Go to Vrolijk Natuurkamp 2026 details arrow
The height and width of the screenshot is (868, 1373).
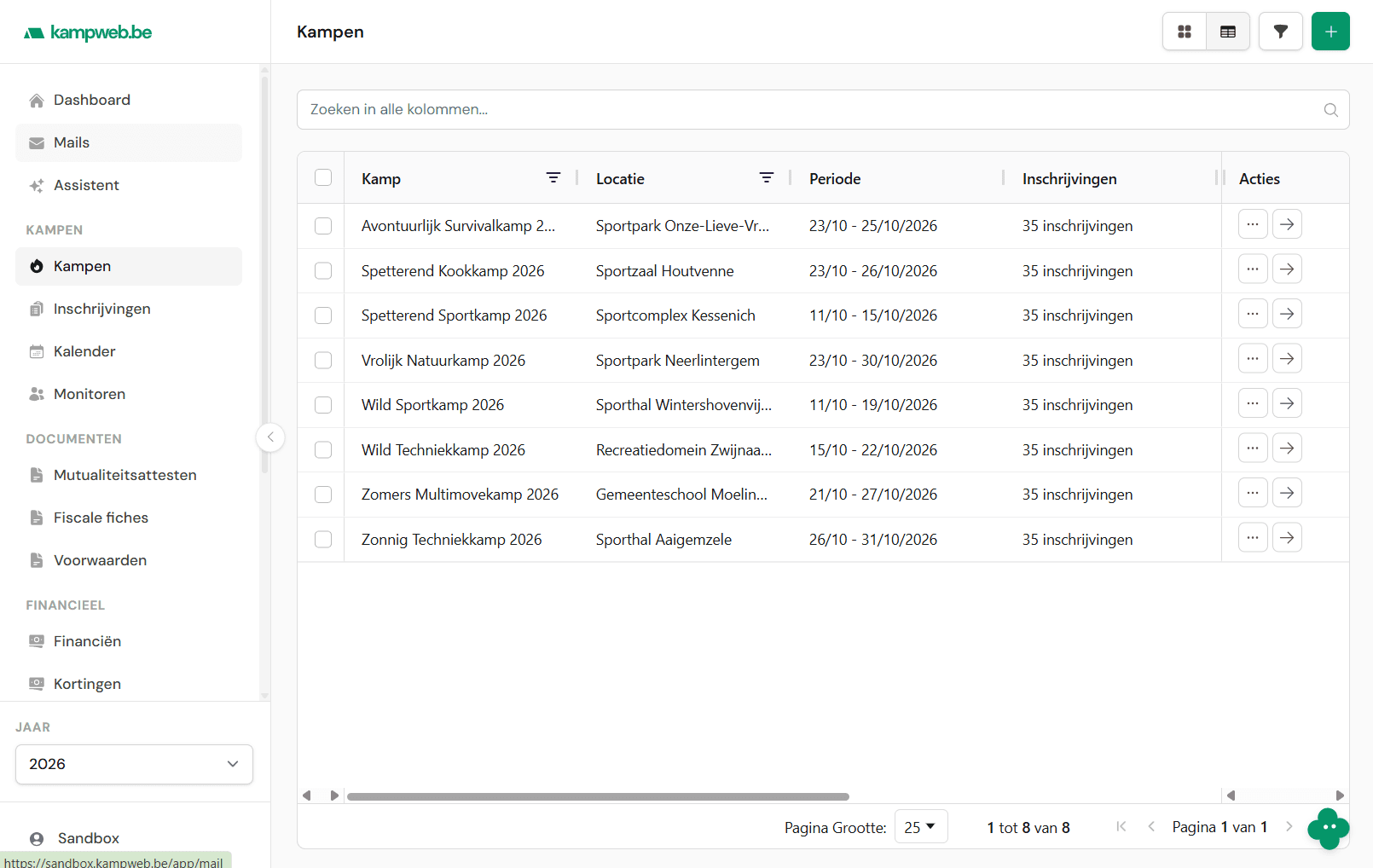pos(1287,359)
